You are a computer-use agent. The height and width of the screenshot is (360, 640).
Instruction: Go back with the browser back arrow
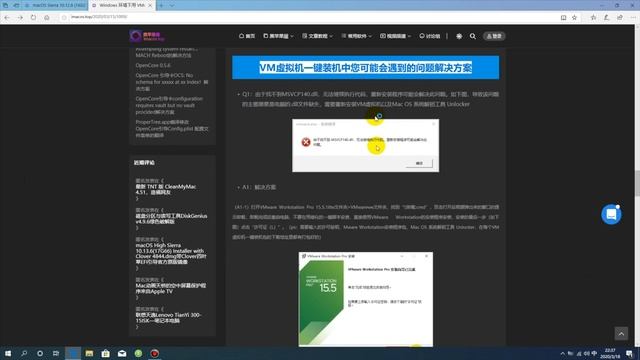tap(7, 18)
